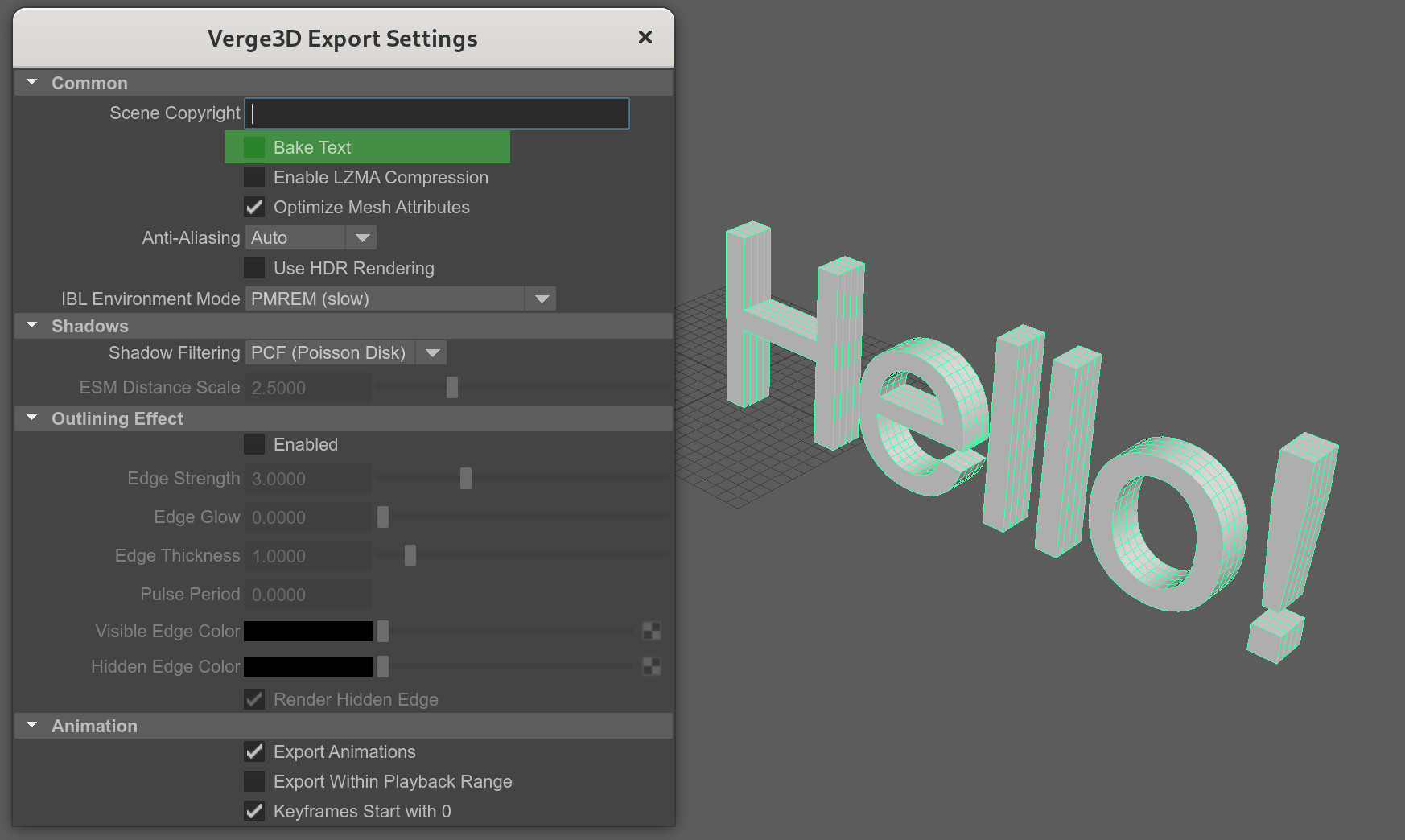Toggle Render Hidden Edge checkbox
This screenshot has height=840, width=1405.
254,699
